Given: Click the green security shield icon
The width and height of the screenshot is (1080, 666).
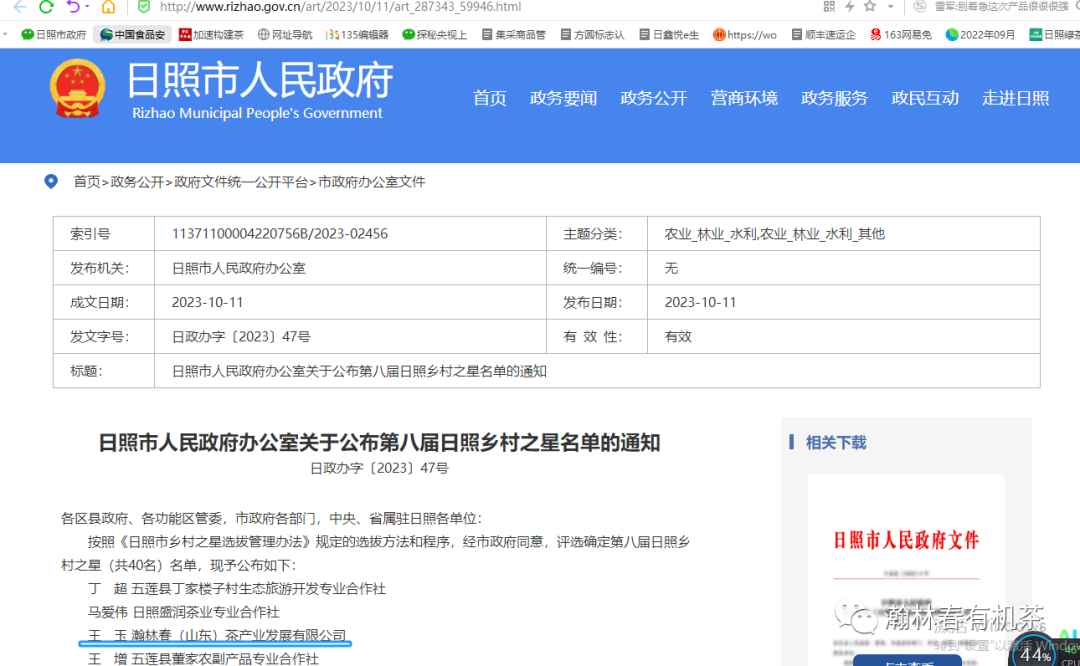Looking at the screenshot, I should pos(144,7).
